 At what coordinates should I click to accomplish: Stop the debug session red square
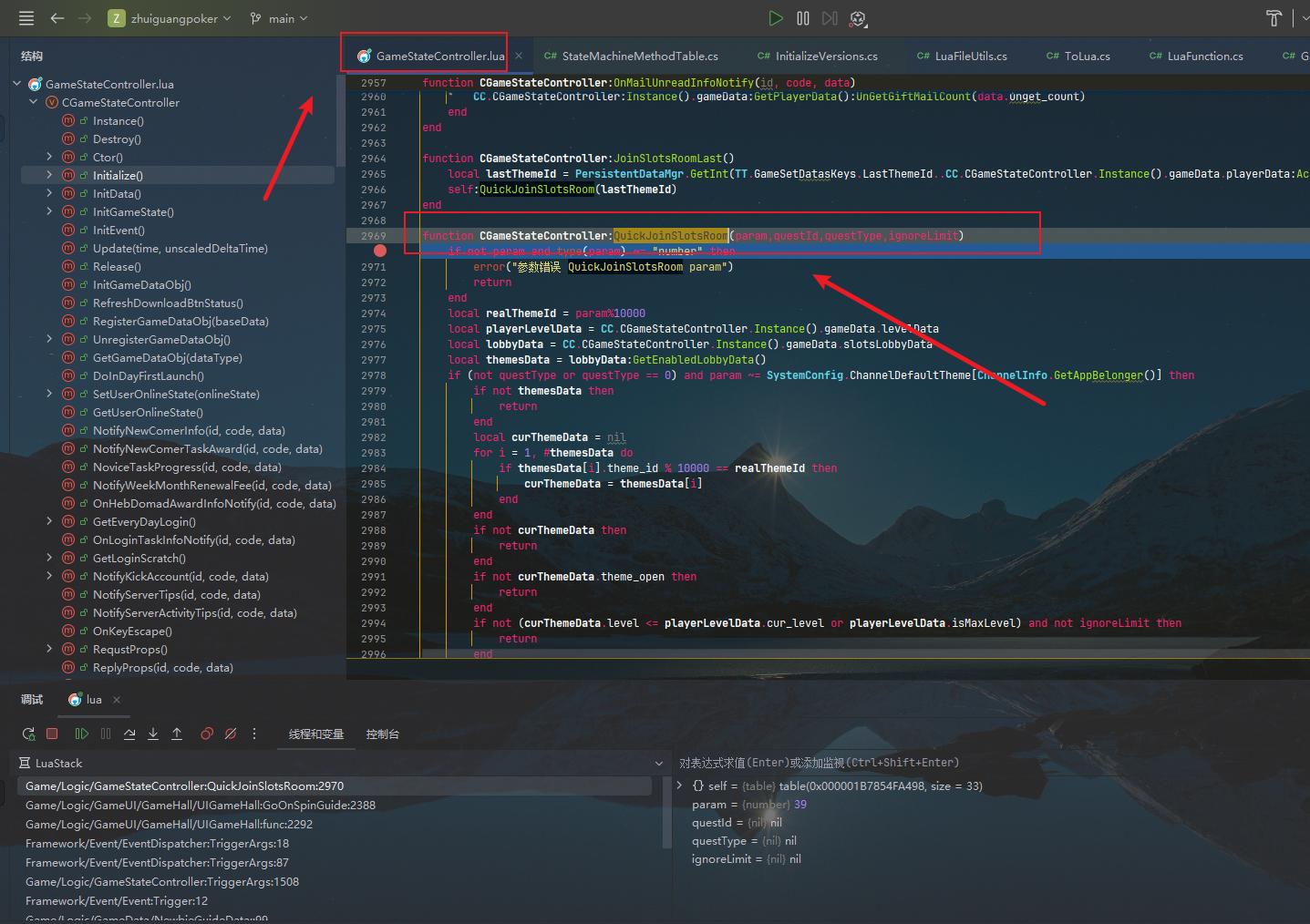click(x=52, y=734)
